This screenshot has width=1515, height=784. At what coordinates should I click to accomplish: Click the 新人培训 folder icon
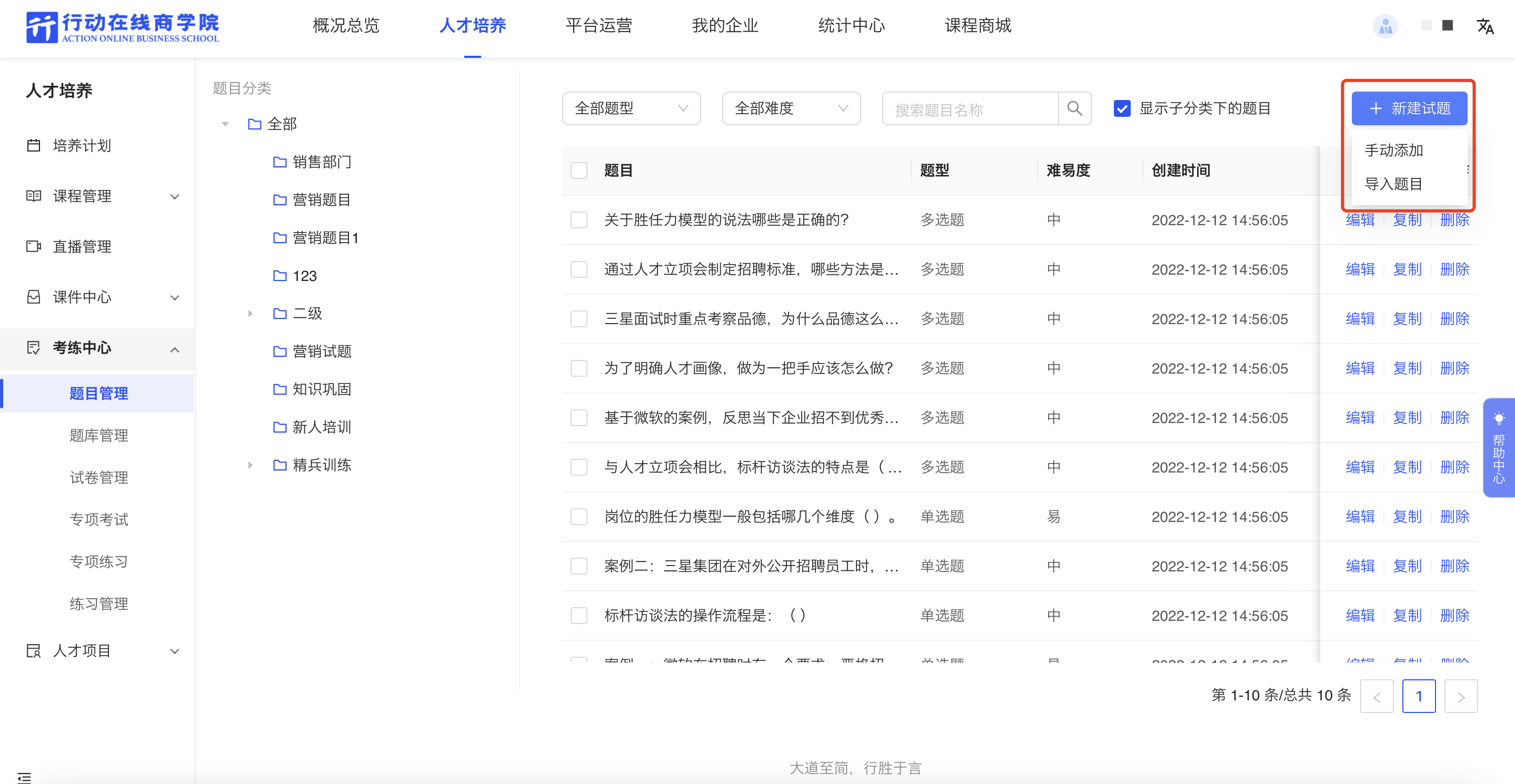coord(280,427)
